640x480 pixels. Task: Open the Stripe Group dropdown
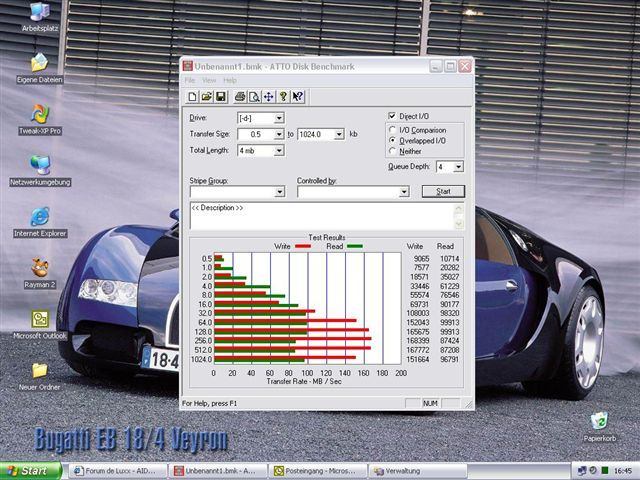click(280, 191)
